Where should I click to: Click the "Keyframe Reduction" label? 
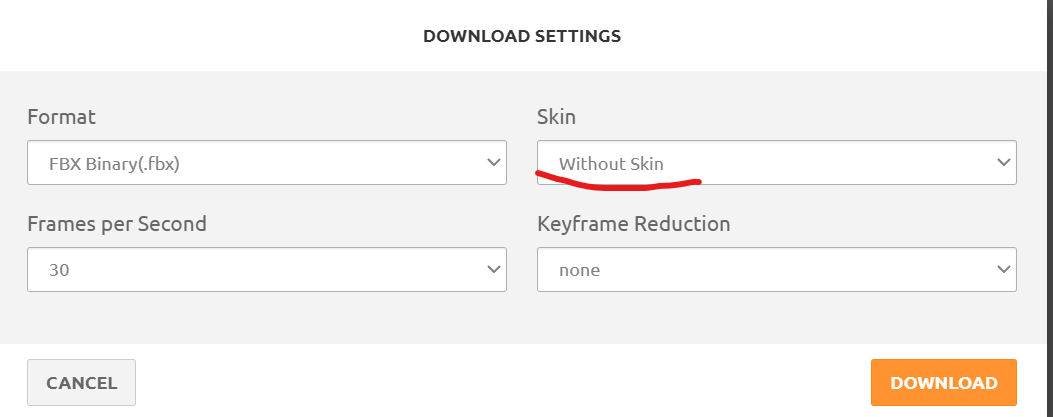click(634, 224)
